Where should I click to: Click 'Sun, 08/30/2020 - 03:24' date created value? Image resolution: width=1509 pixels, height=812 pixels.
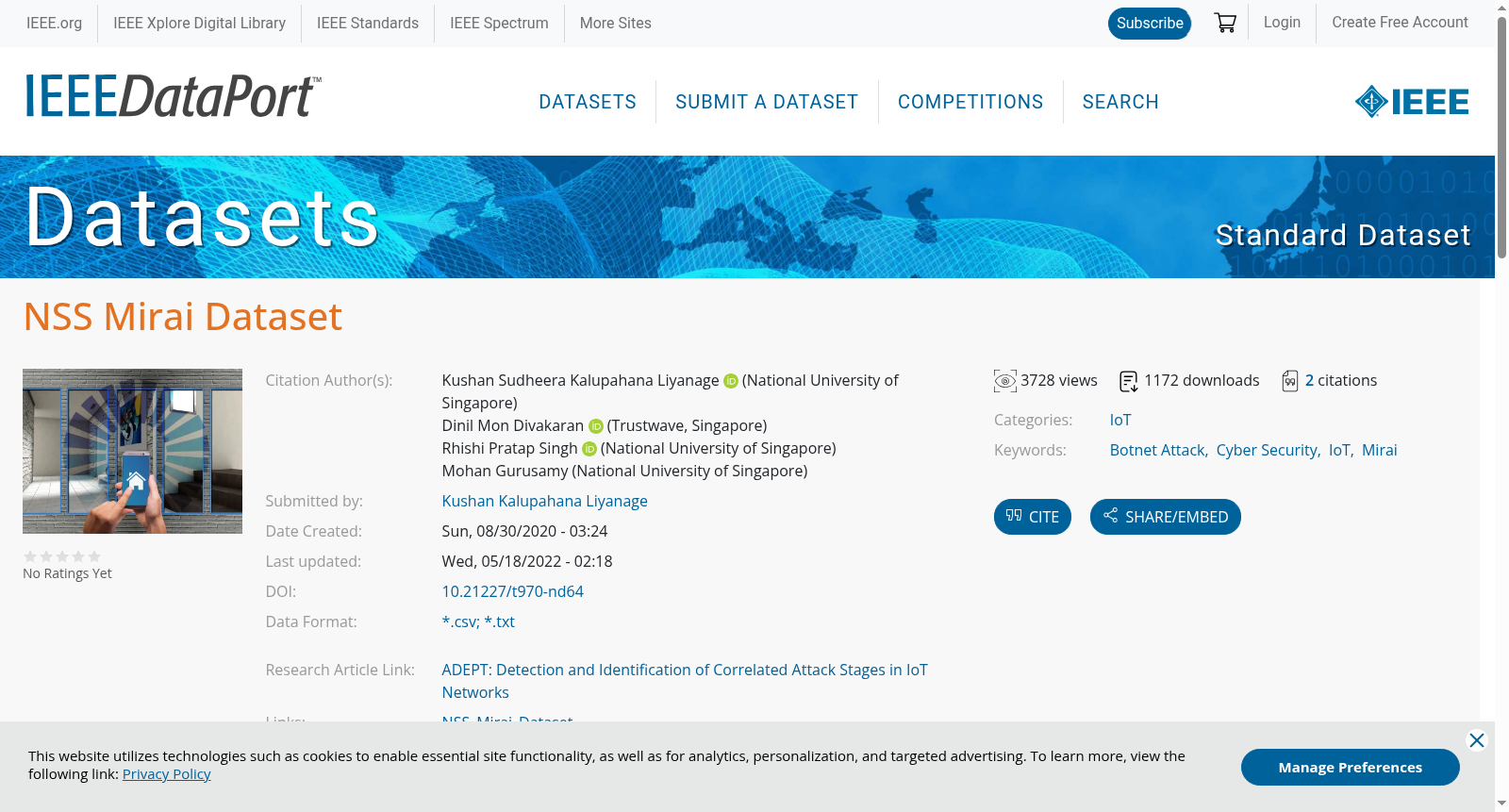click(524, 531)
